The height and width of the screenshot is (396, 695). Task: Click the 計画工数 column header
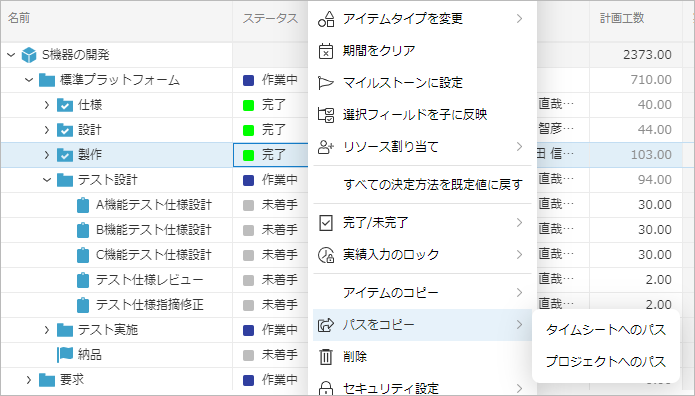622,18
